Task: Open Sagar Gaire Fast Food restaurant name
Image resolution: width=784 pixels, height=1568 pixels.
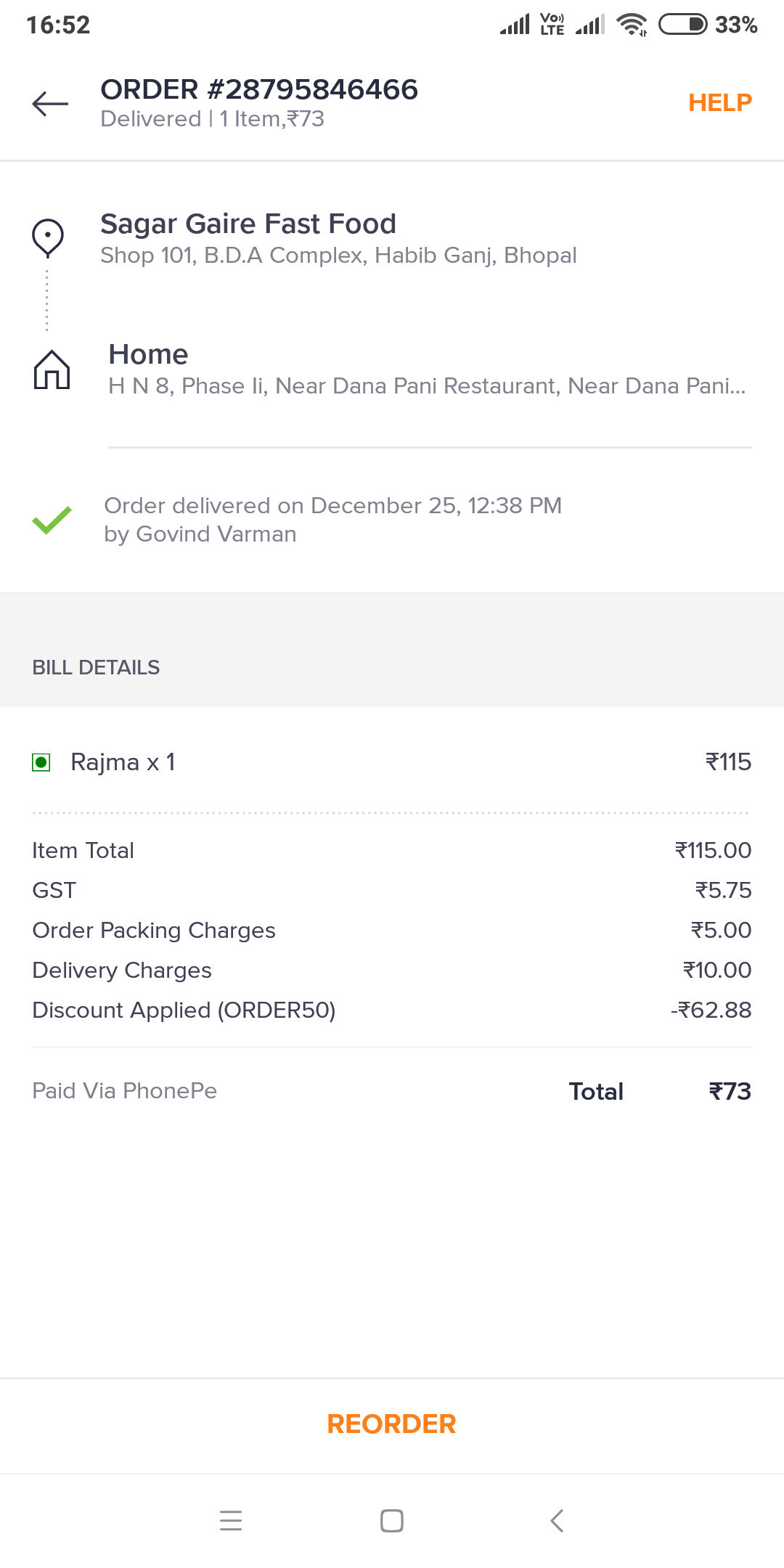Action: (x=248, y=224)
